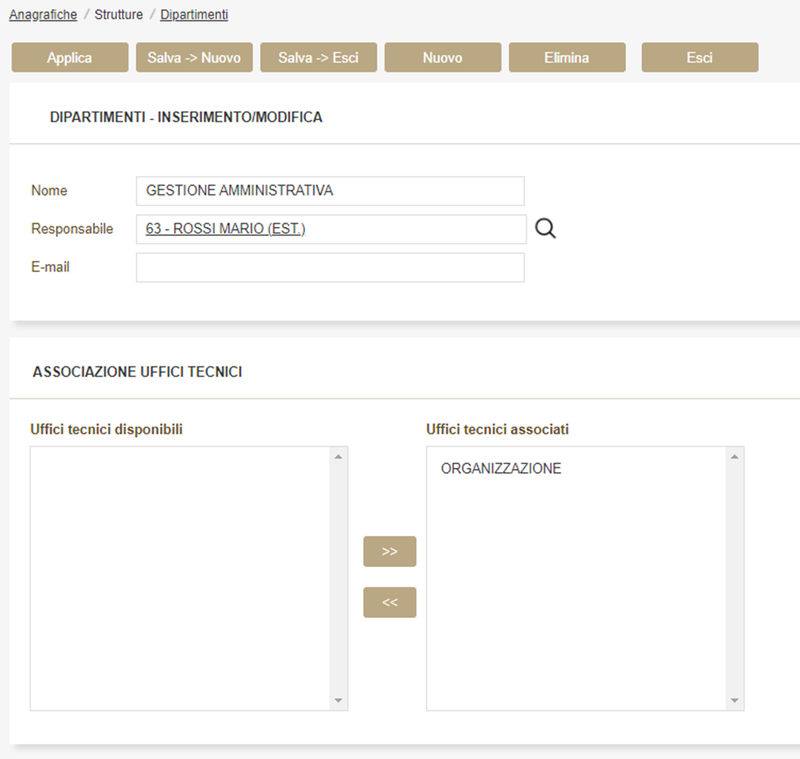This screenshot has height=759, width=800.
Task: Click the magnifier icon next to Responsabile
Action: 545,229
